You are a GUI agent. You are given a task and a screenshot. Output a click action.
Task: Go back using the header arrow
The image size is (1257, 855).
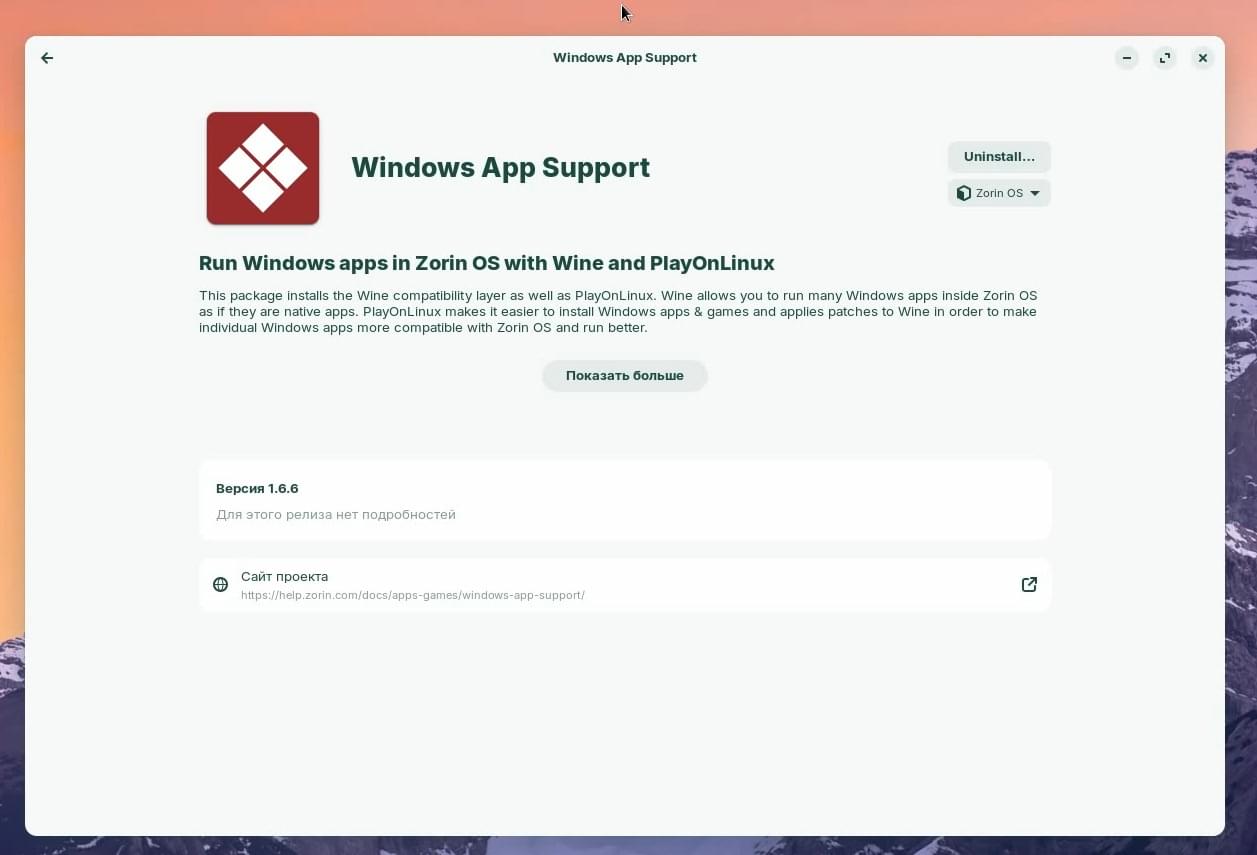pyautogui.click(x=47, y=58)
